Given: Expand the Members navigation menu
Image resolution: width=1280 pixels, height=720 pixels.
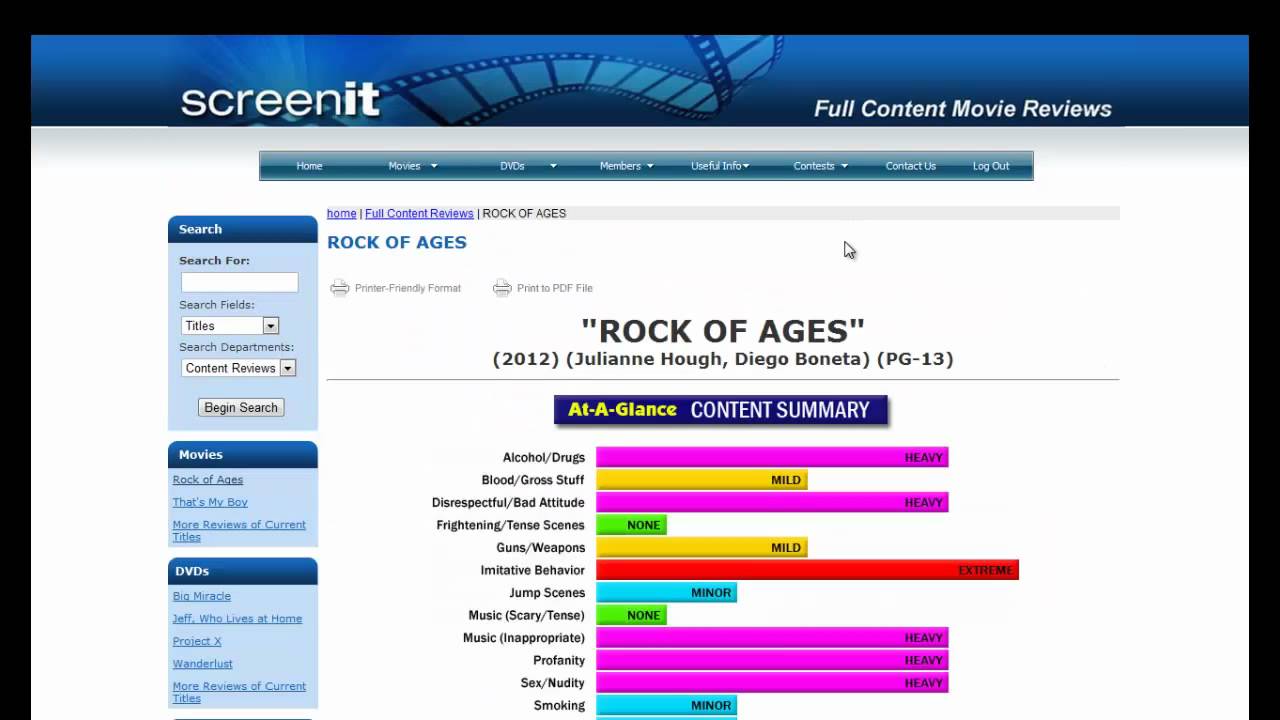Looking at the screenshot, I should pos(626,166).
